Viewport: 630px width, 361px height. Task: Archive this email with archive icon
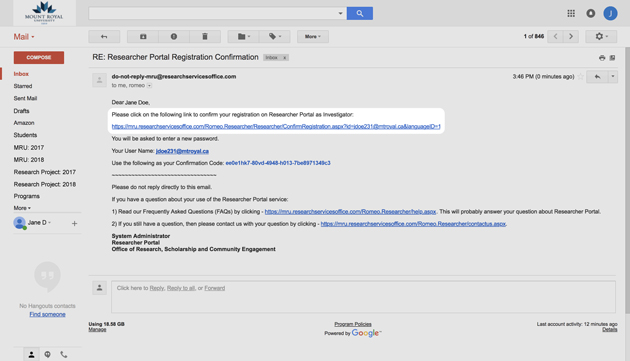143,37
